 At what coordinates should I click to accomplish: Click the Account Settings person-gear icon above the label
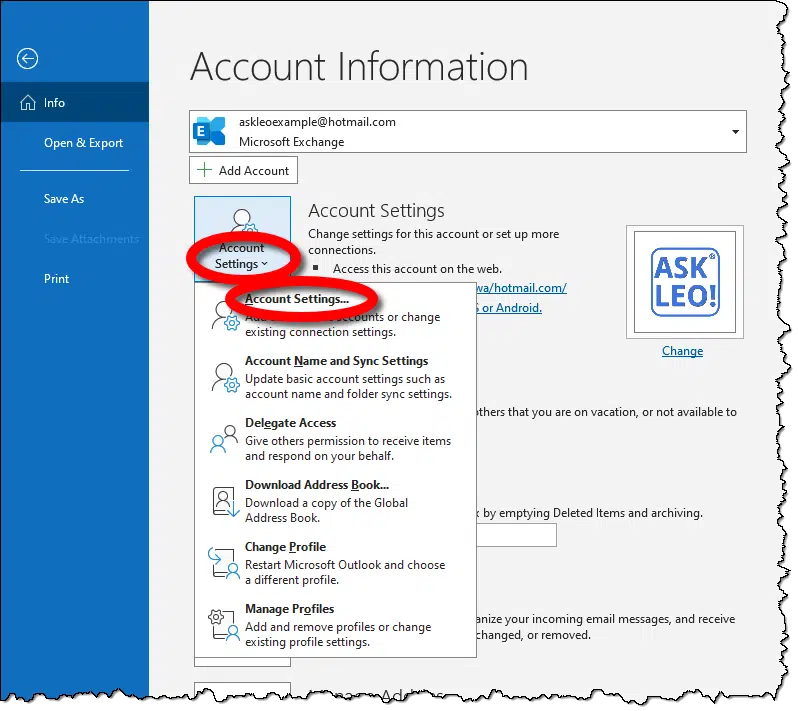pyautogui.click(x=244, y=221)
